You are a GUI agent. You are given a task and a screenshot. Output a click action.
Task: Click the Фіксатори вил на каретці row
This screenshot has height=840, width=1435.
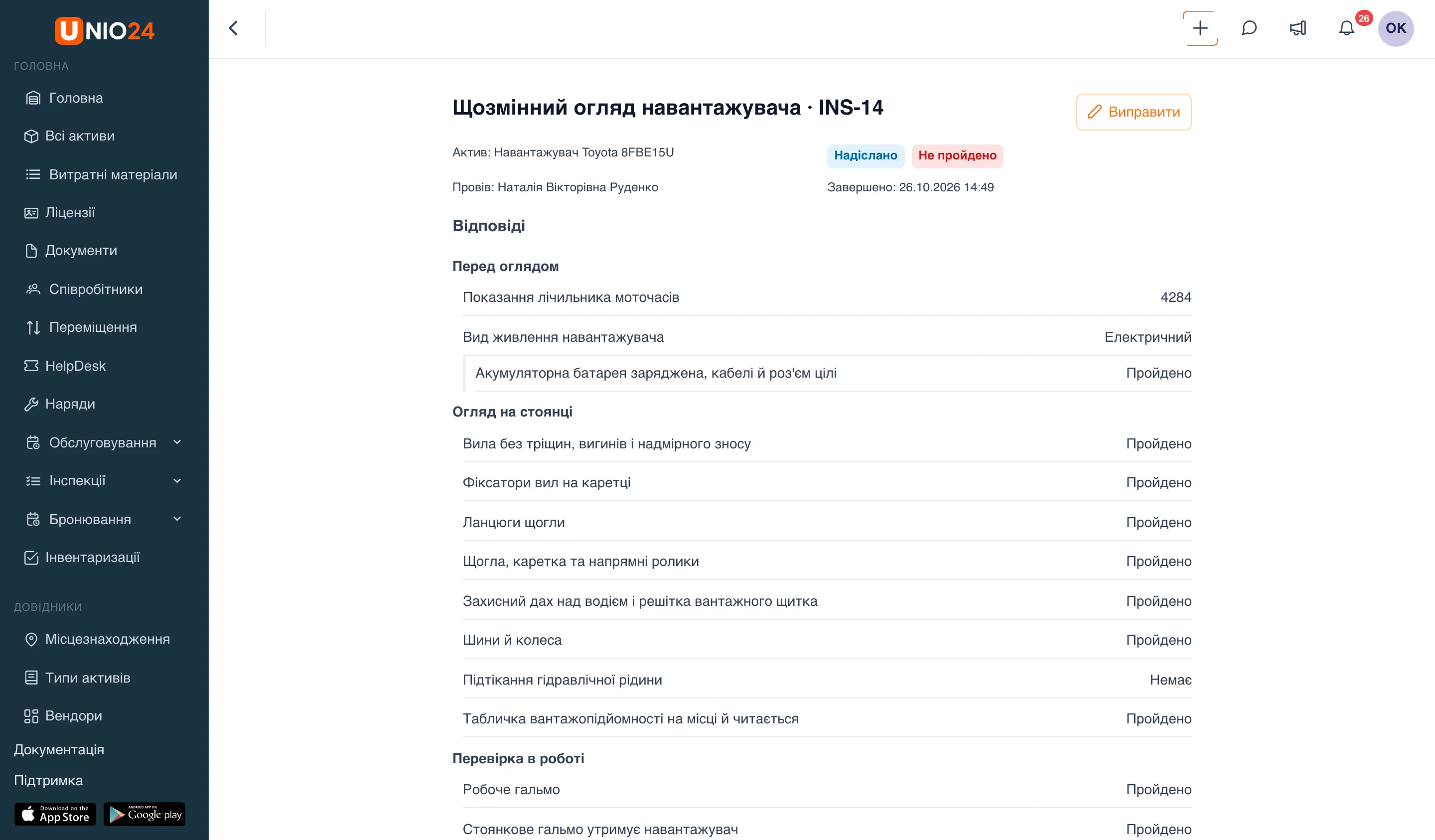827,482
